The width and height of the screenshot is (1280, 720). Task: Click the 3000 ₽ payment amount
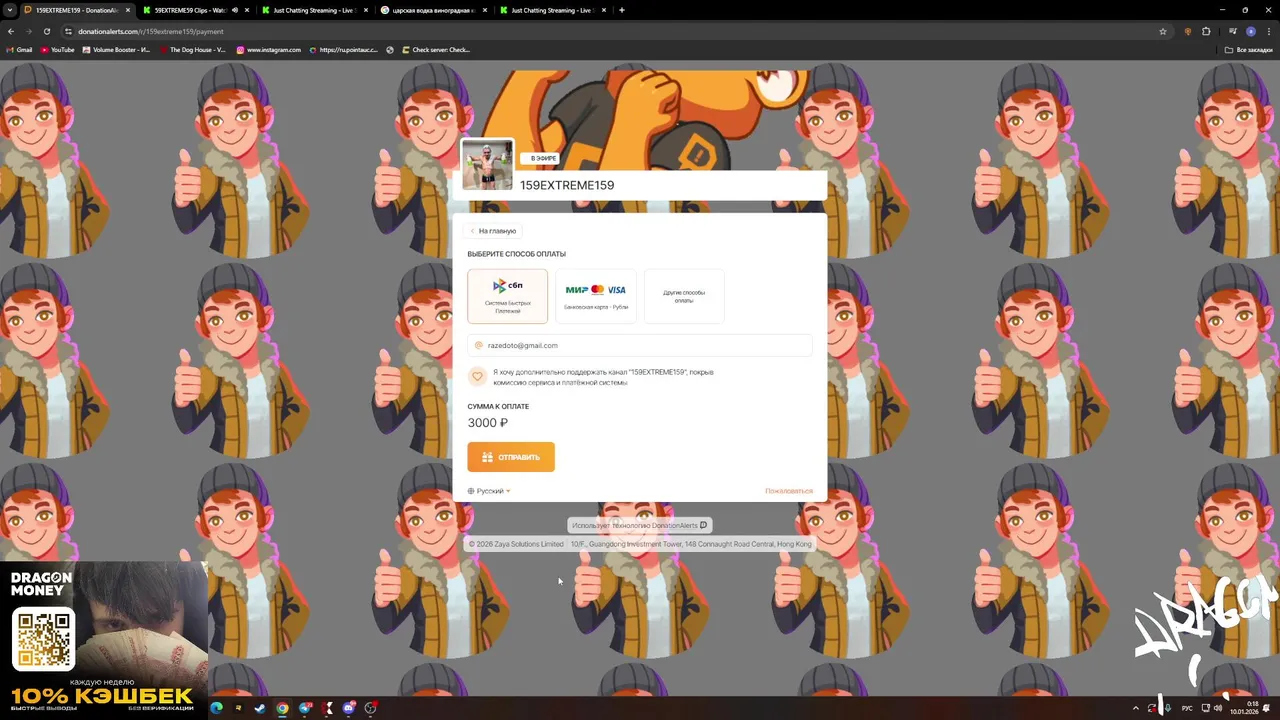488,423
